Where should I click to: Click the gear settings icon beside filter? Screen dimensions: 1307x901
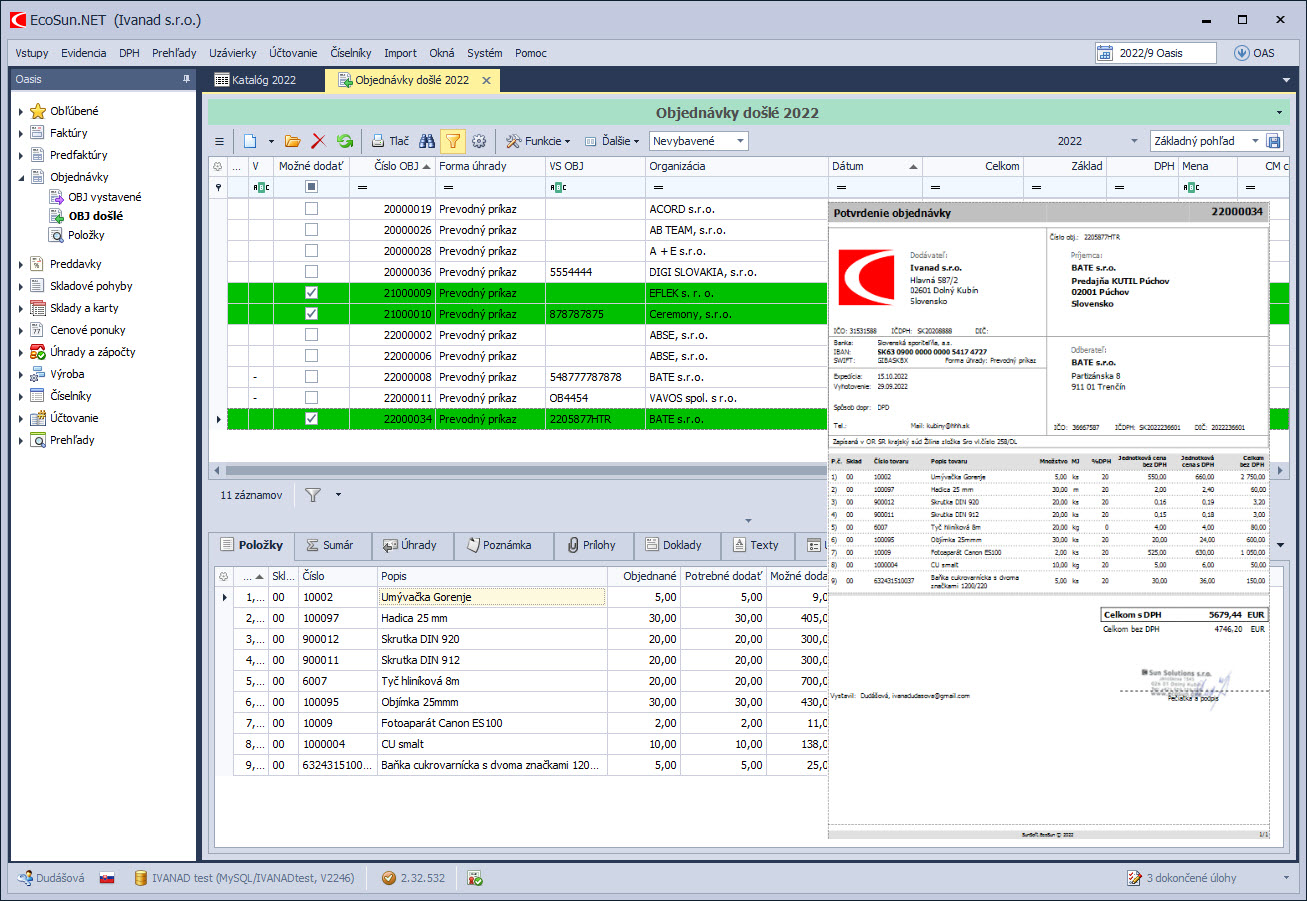pyautogui.click(x=478, y=142)
